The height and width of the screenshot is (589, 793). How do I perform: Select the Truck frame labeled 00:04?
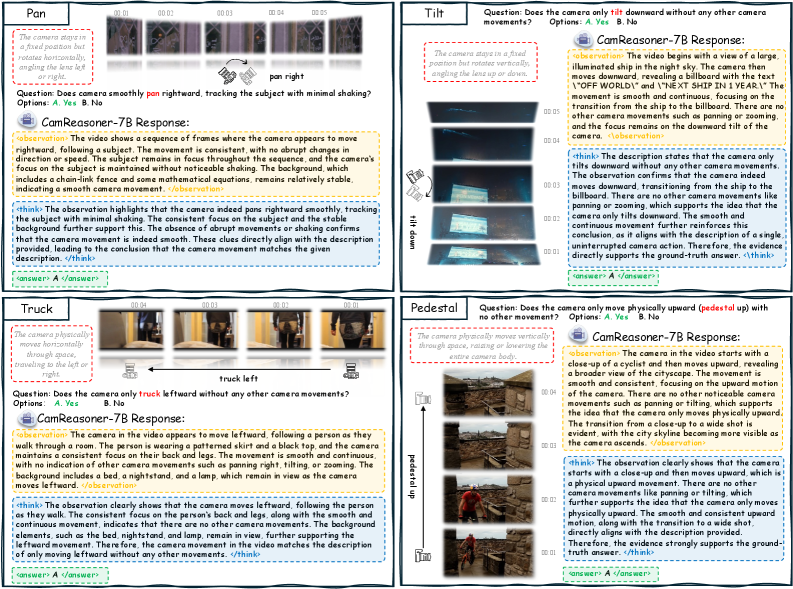click(x=131, y=330)
